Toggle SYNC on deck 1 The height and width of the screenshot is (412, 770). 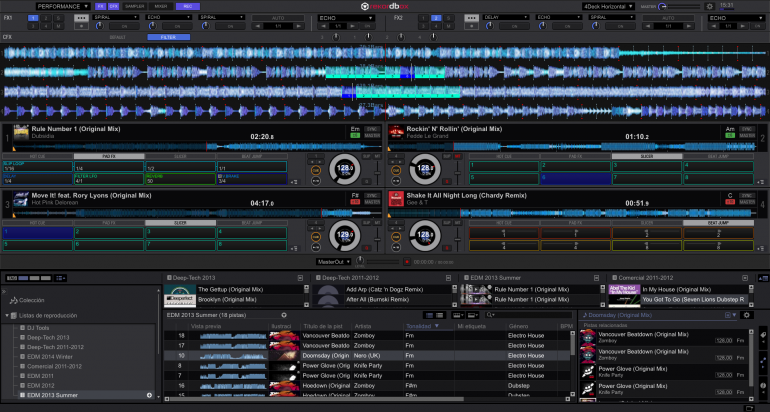(x=372, y=128)
